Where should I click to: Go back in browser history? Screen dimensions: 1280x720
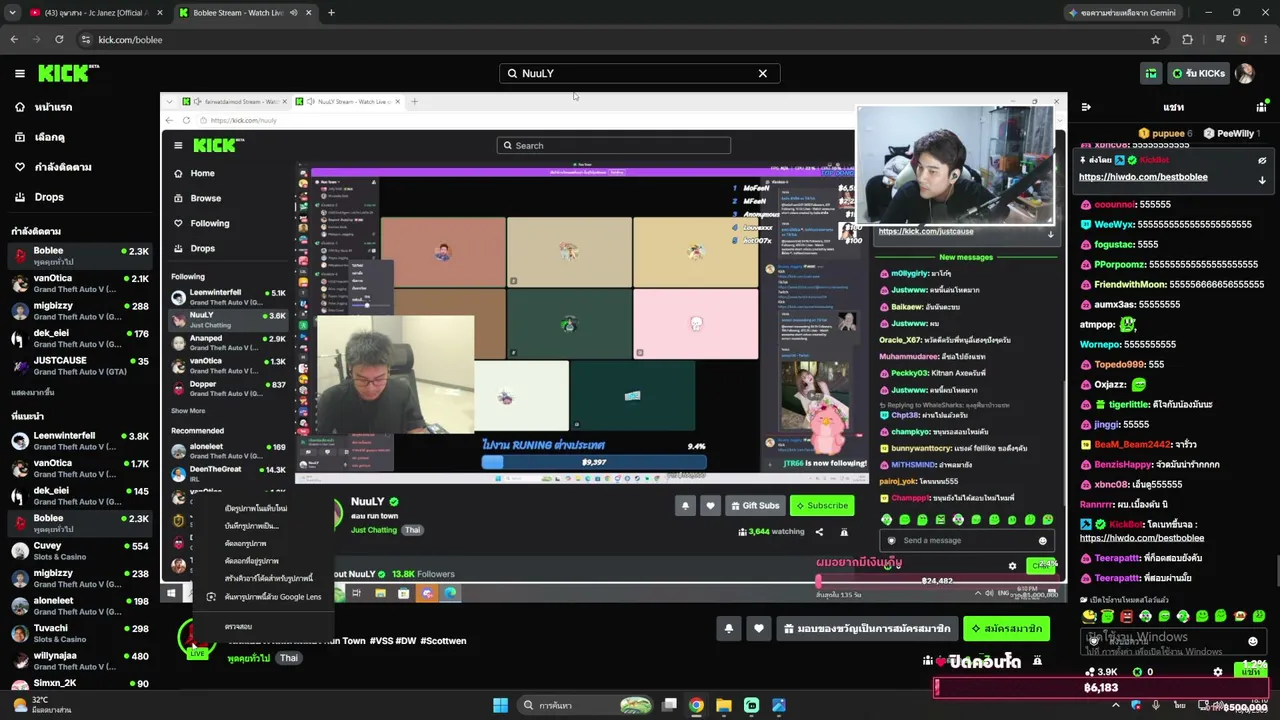(14, 40)
